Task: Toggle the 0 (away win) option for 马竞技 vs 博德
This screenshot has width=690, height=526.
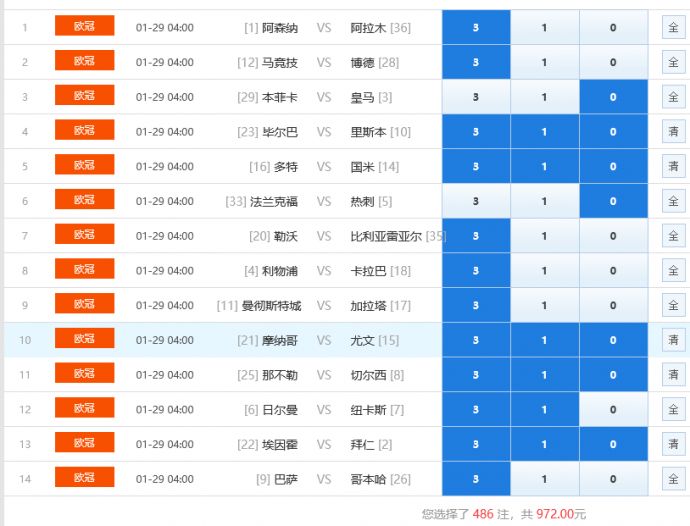Action: (x=613, y=62)
